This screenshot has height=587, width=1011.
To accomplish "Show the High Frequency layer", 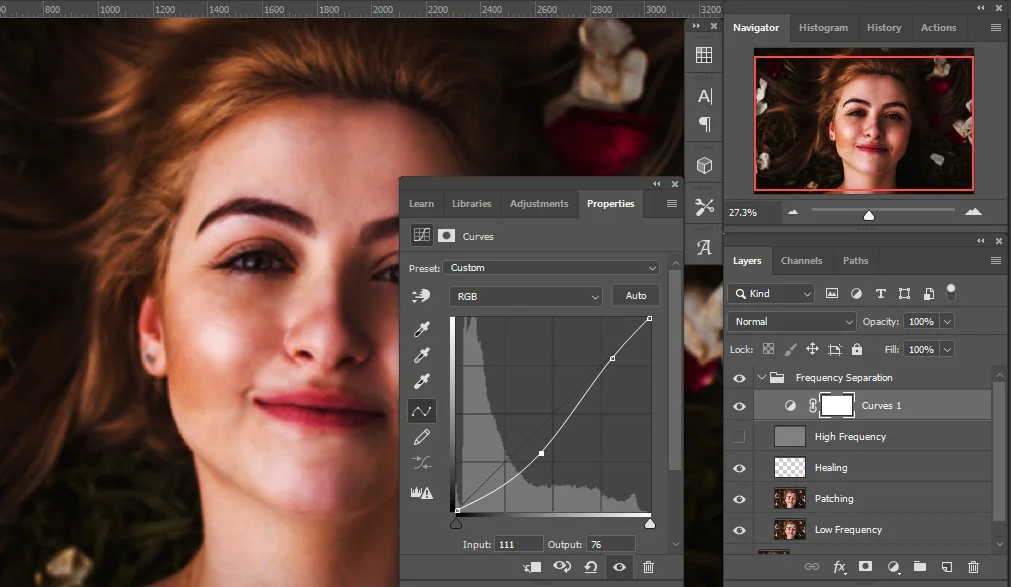I will 739,437.
